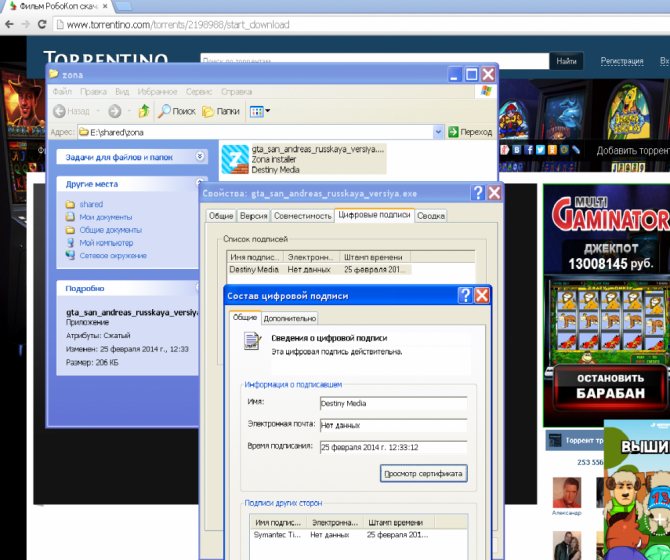Collapse the file and folder tasks panel
Viewport: 670px width, 560px height.
click(x=200, y=157)
